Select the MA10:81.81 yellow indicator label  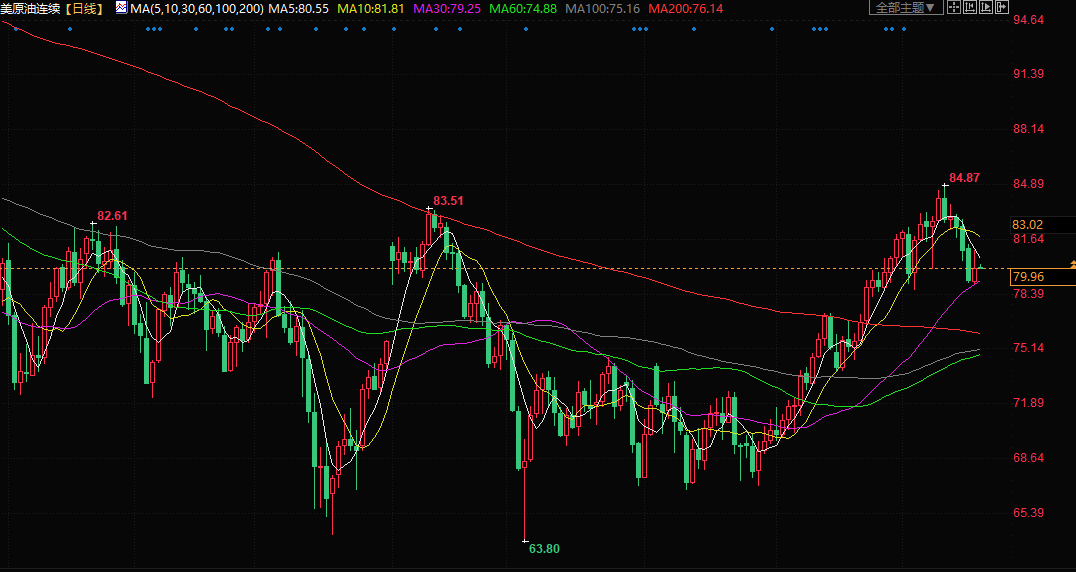pyautogui.click(x=371, y=8)
